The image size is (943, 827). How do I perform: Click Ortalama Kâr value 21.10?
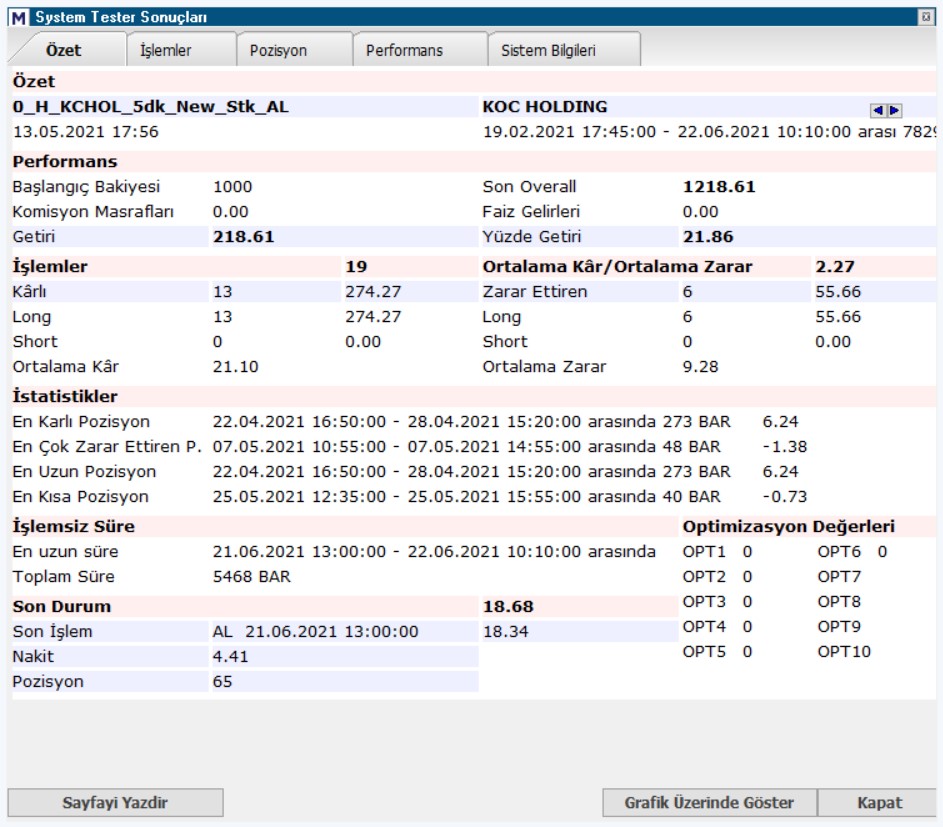click(235, 366)
